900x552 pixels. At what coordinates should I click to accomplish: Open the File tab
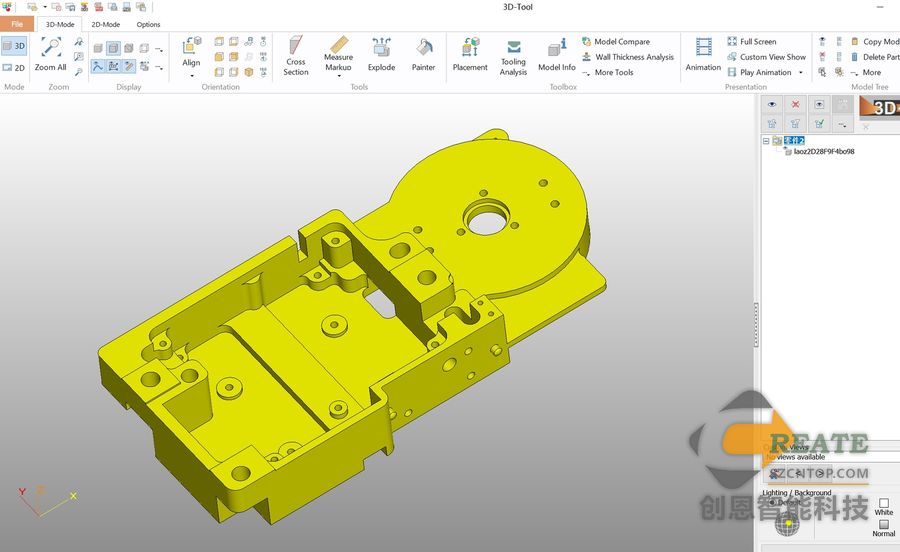coord(17,24)
